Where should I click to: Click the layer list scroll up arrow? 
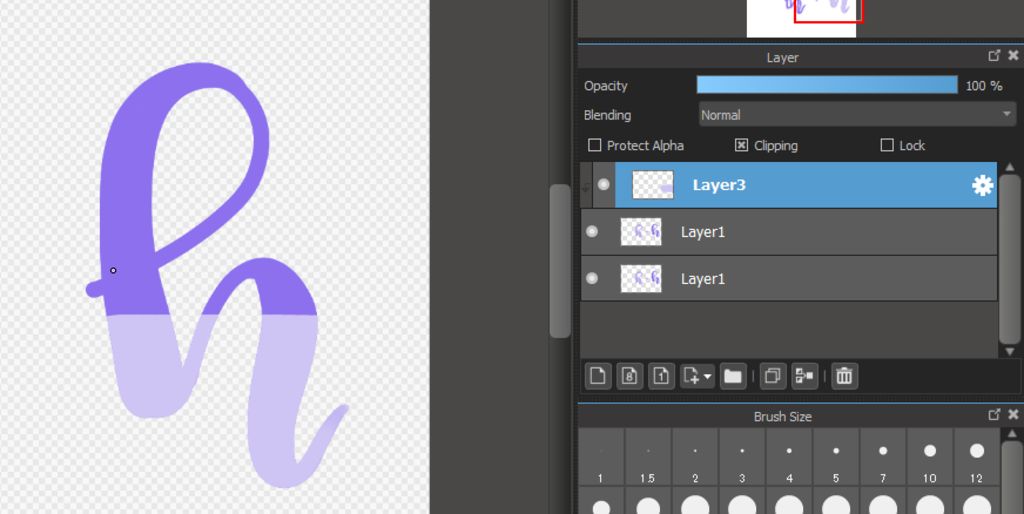pos(1010,167)
